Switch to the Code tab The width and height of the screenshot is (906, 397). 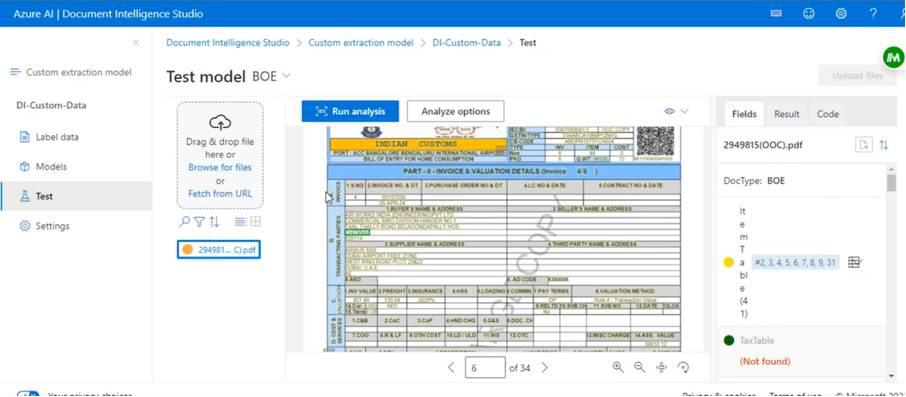(x=827, y=114)
